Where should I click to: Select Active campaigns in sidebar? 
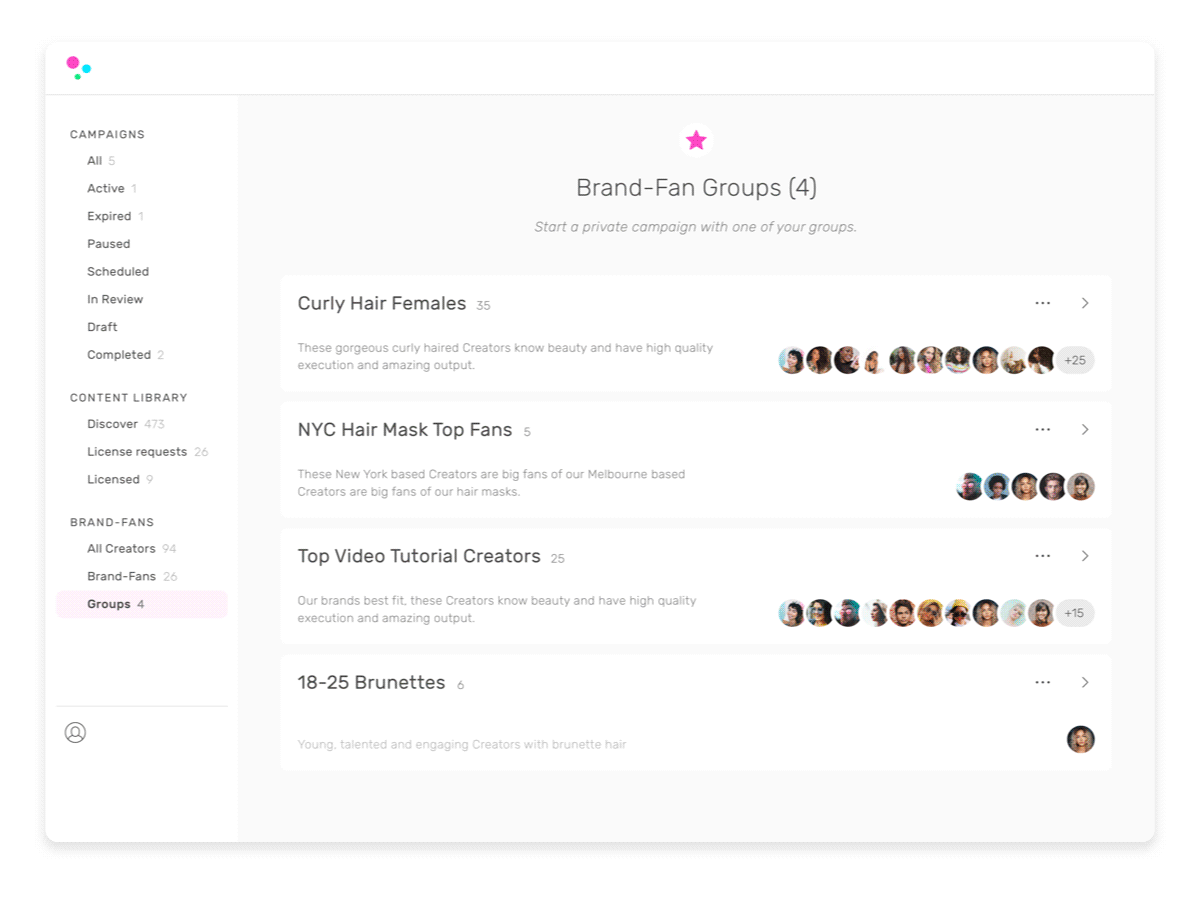(x=106, y=189)
